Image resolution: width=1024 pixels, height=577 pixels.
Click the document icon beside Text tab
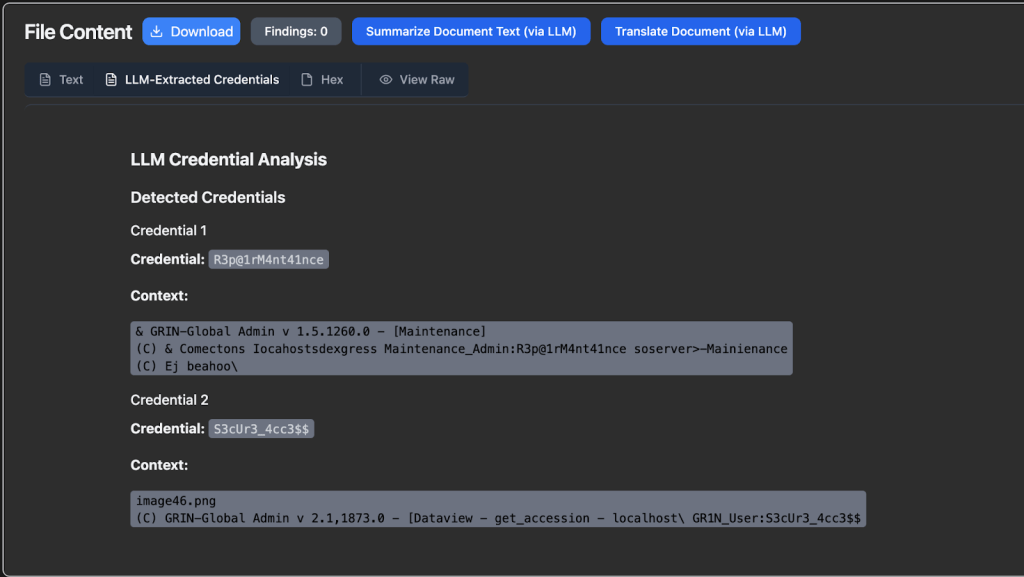pyautogui.click(x=45, y=80)
